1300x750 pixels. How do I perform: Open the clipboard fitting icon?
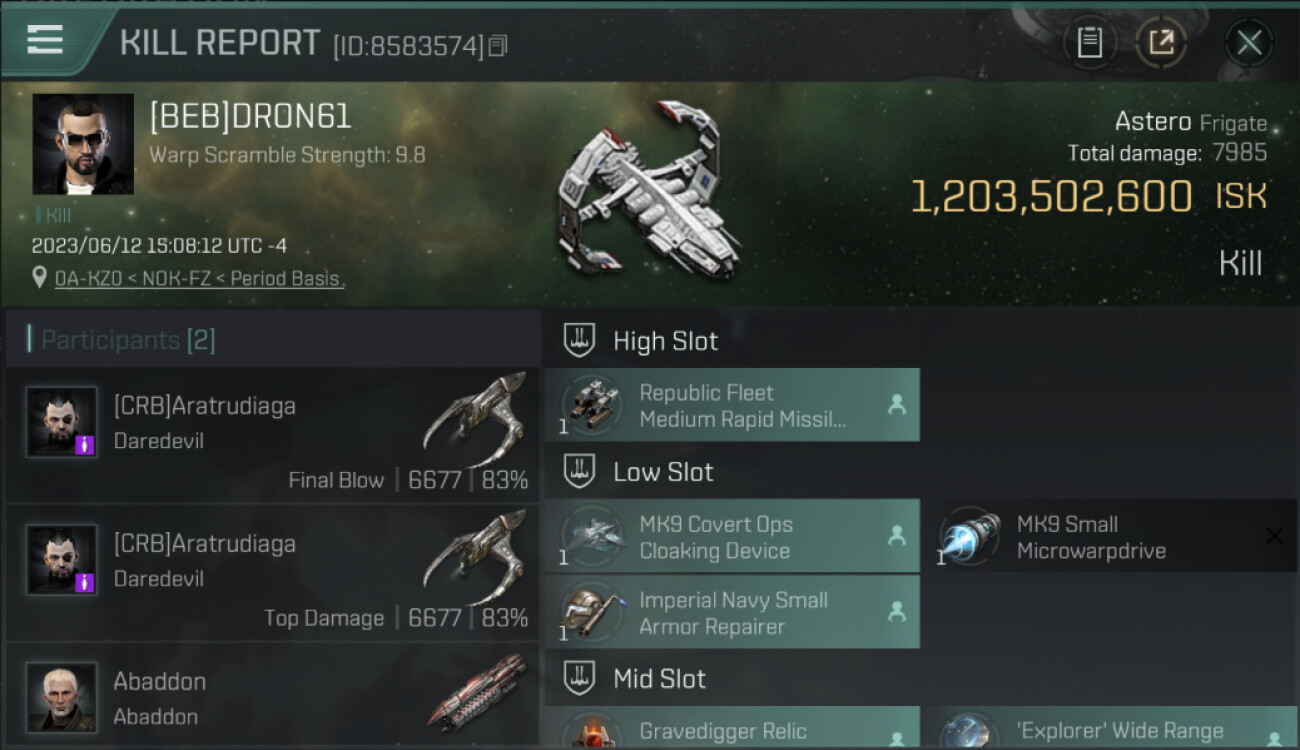pyautogui.click(x=1089, y=43)
